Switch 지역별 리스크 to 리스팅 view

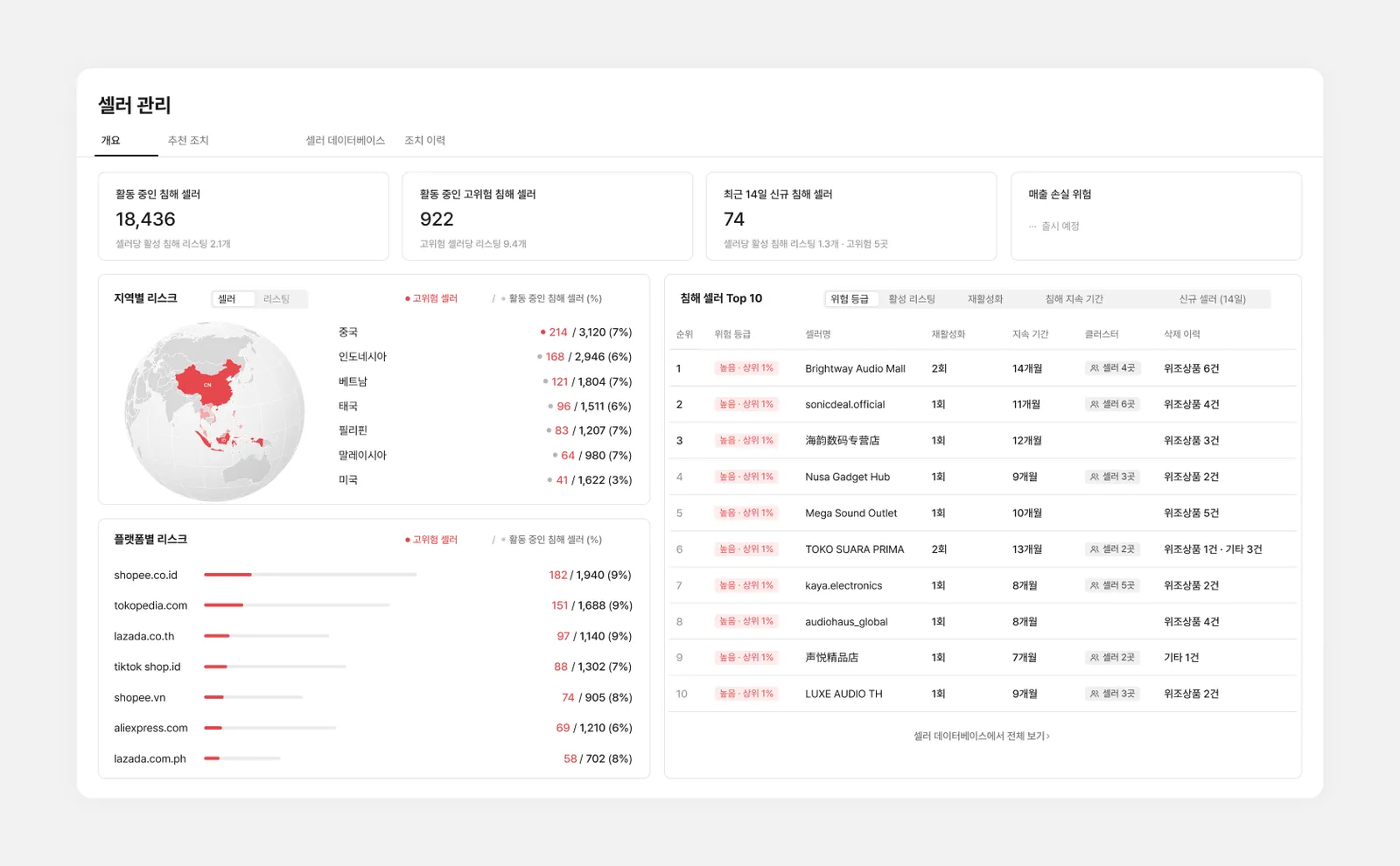tap(276, 299)
